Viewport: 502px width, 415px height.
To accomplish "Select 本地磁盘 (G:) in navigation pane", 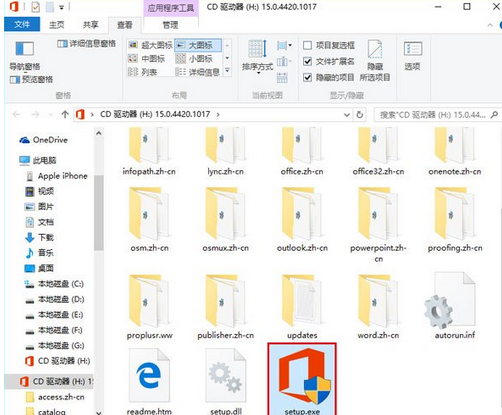I will [54, 345].
